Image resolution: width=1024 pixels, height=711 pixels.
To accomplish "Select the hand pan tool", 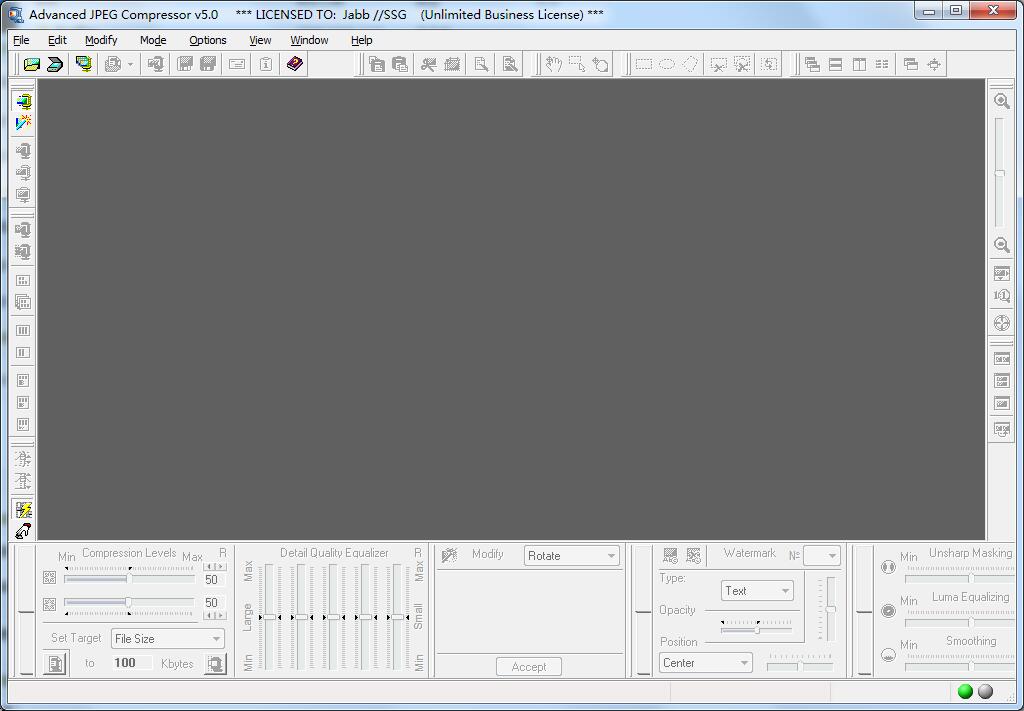I will (553, 64).
